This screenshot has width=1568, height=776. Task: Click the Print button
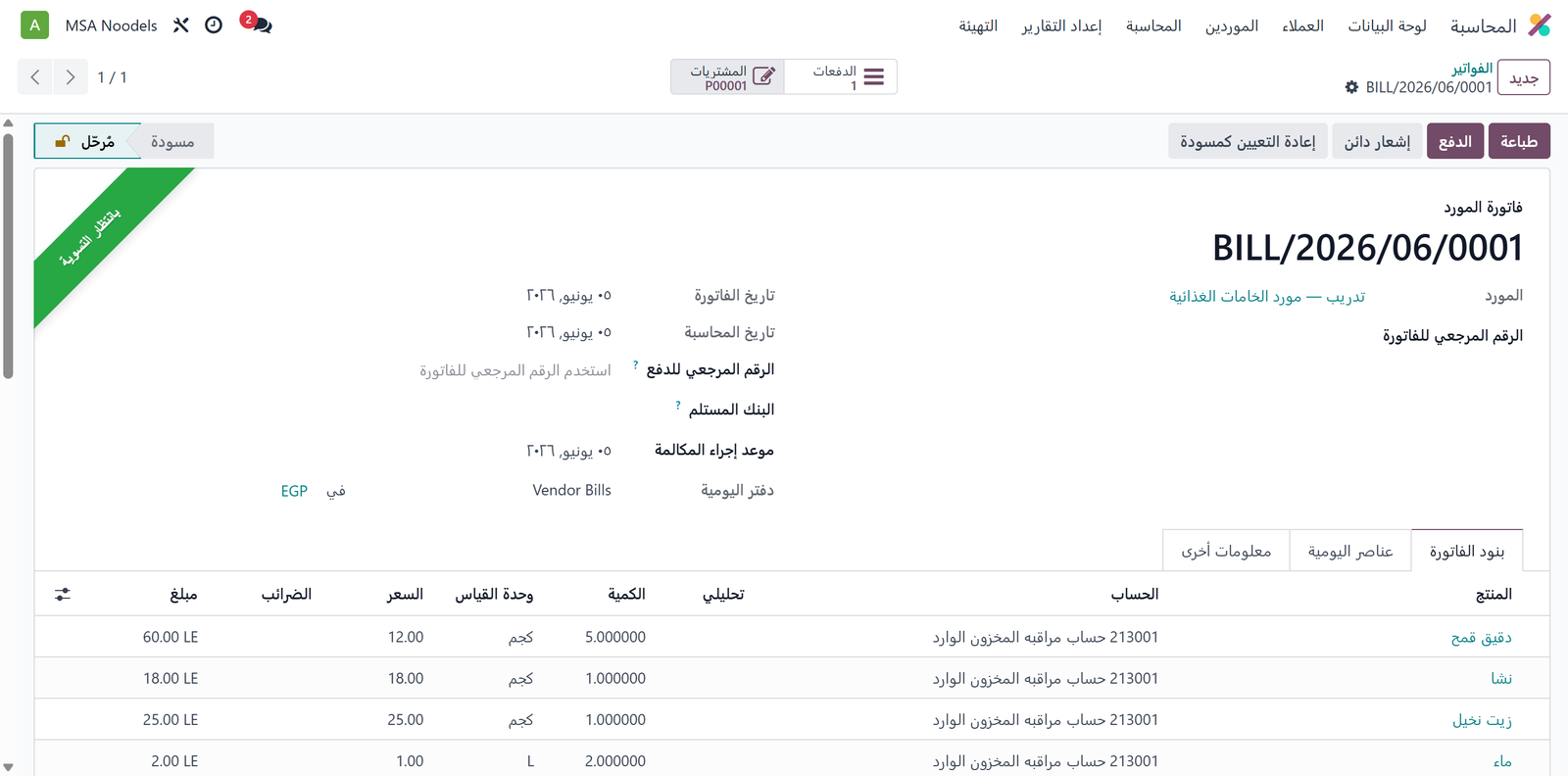pyautogui.click(x=1519, y=141)
